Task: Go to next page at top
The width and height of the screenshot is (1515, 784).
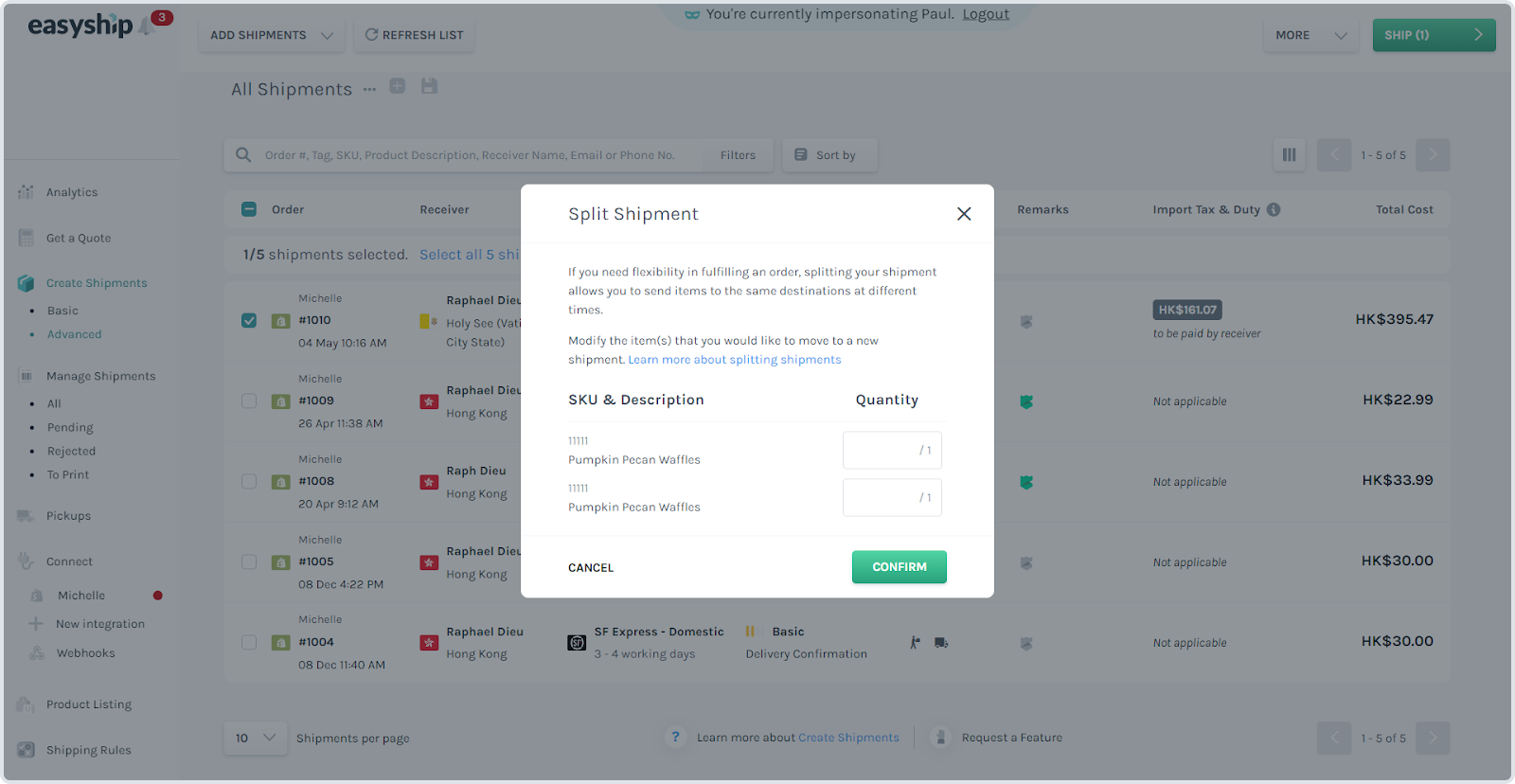Action: click(1433, 154)
